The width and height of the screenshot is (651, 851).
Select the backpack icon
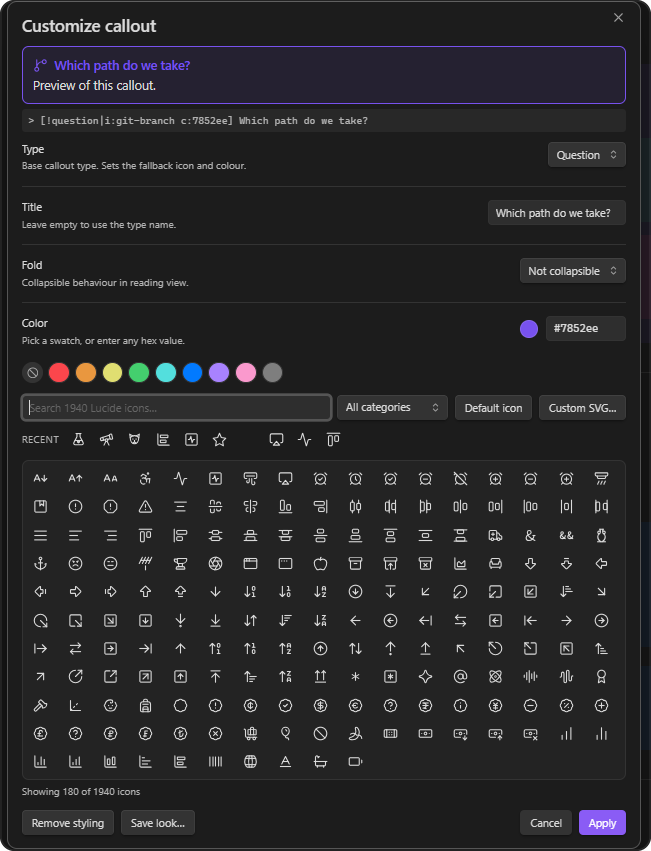pos(146,706)
